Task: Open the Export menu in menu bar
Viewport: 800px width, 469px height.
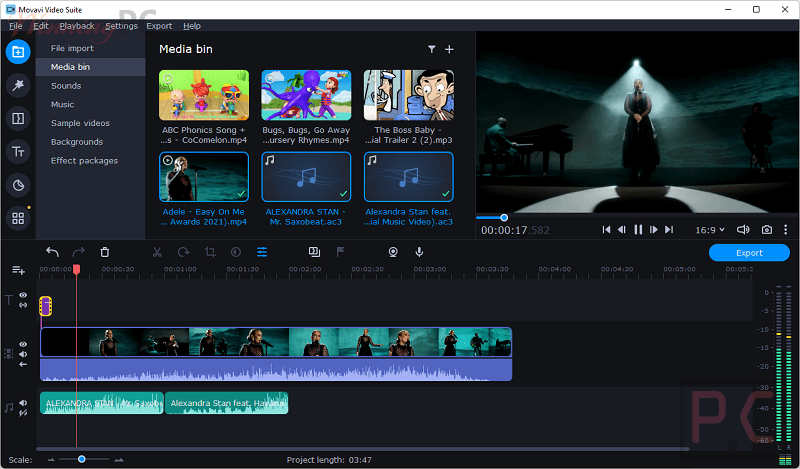Action: click(159, 26)
